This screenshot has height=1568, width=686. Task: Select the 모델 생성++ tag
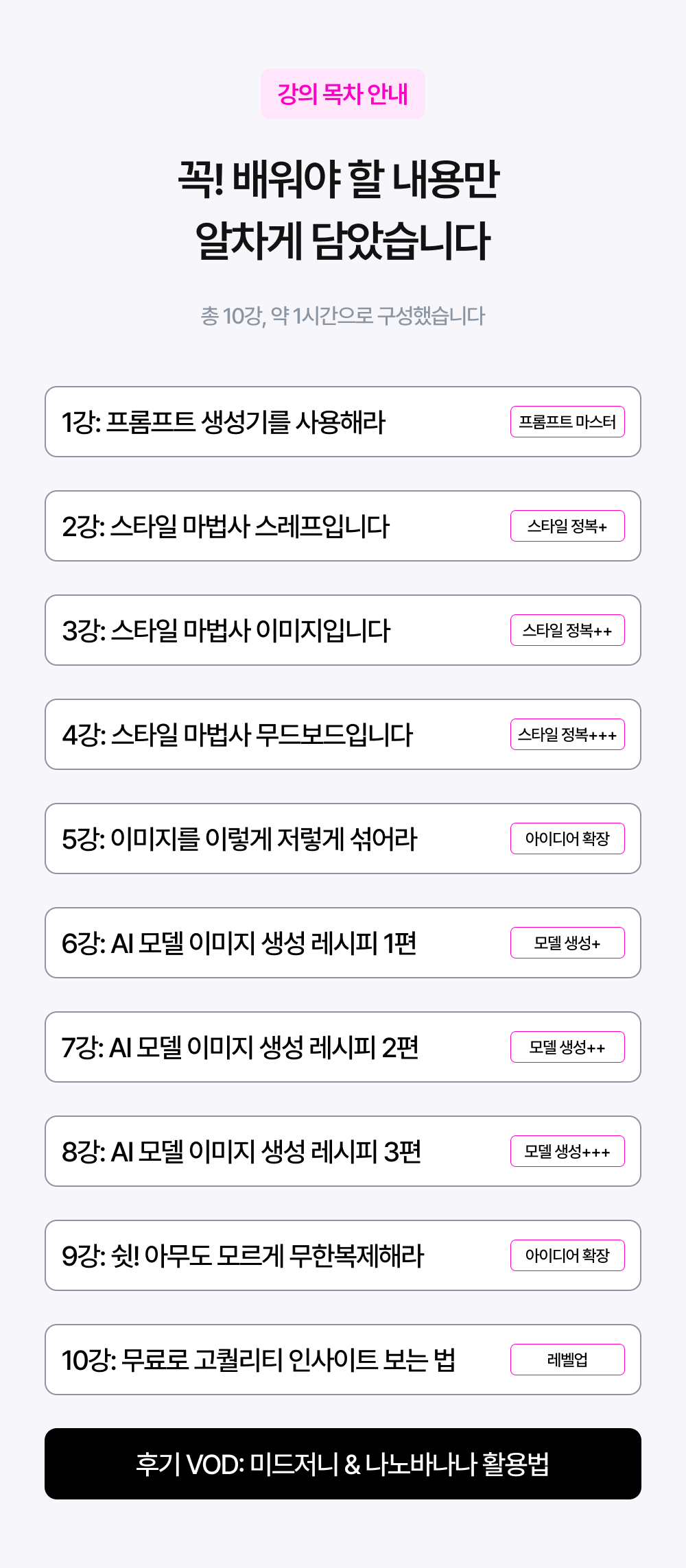point(567,1048)
